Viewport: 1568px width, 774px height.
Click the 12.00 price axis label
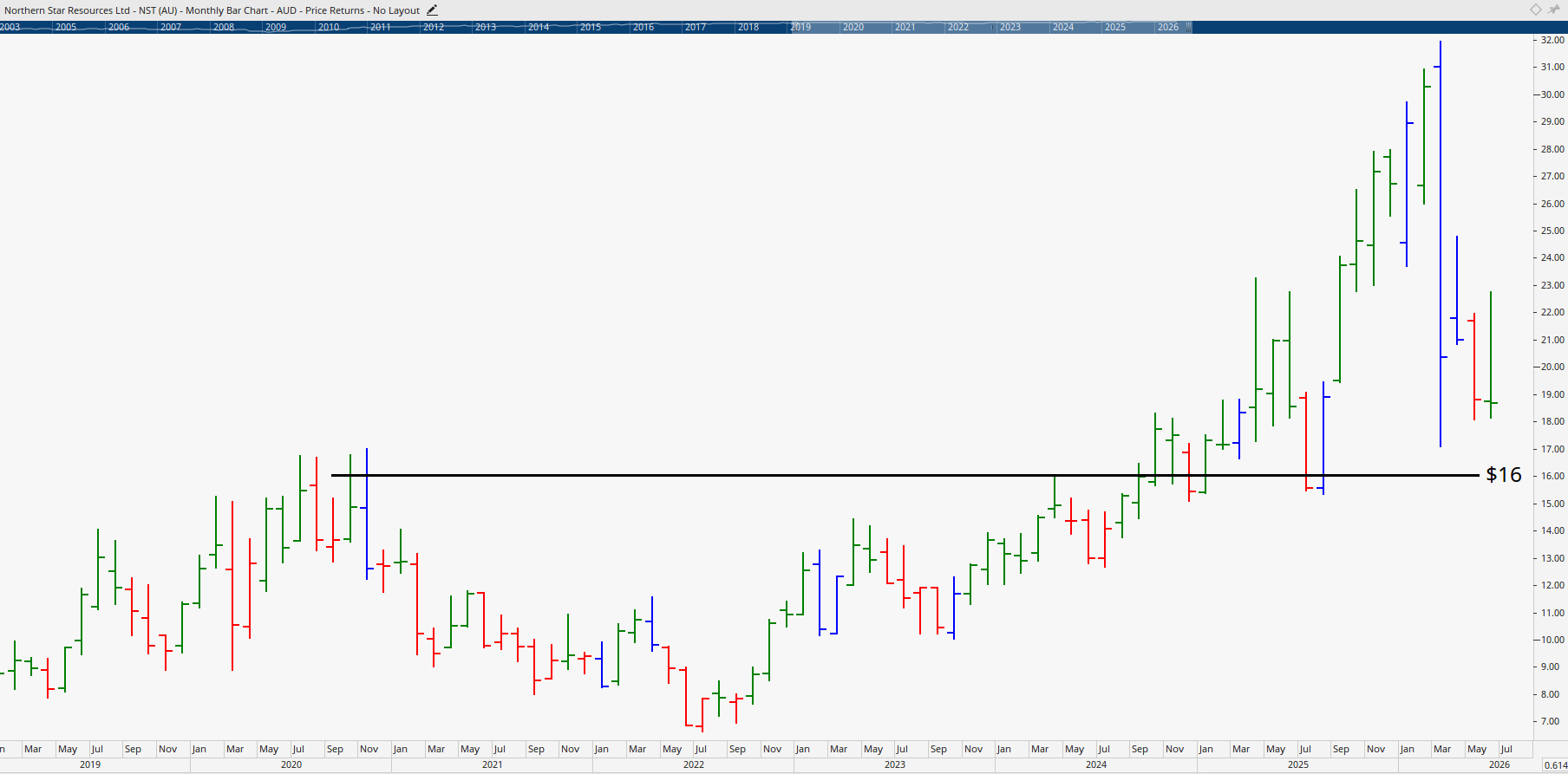pyautogui.click(x=1552, y=585)
